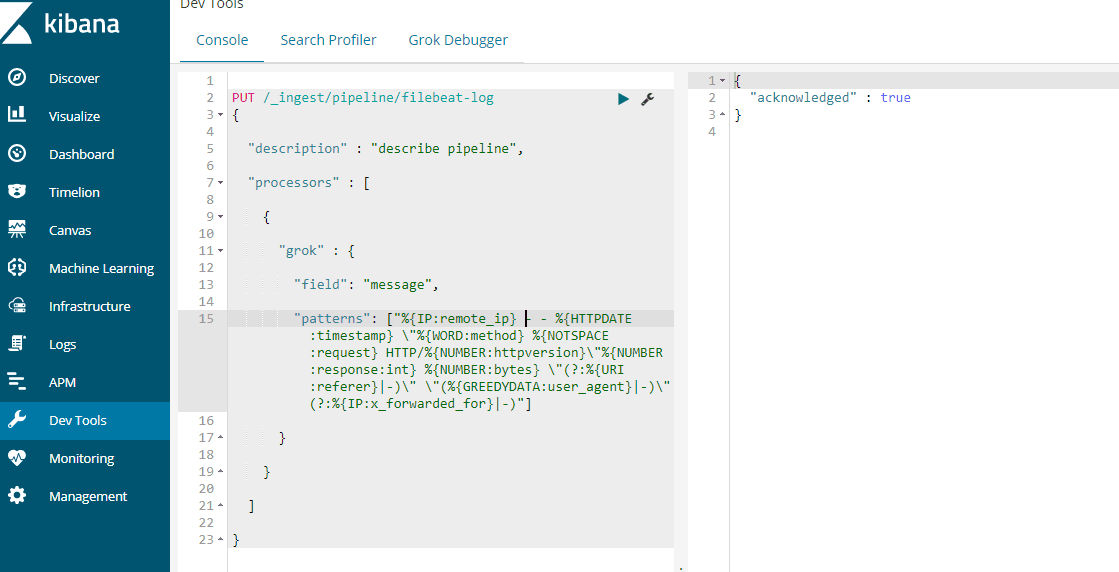Open Machine Learning icon
The width and height of the screenshot is (1119, 572).
[17, 268]
